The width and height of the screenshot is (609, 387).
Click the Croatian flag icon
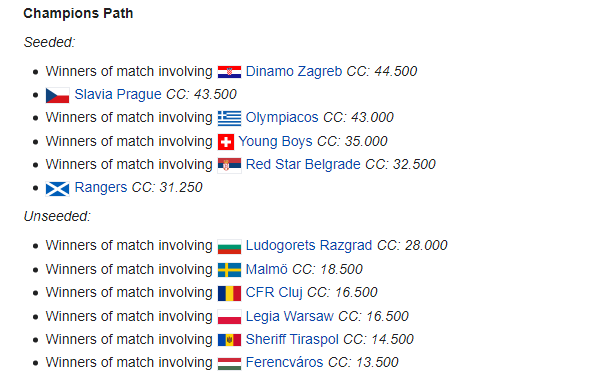pyautogui.click(x=229, y=72)
